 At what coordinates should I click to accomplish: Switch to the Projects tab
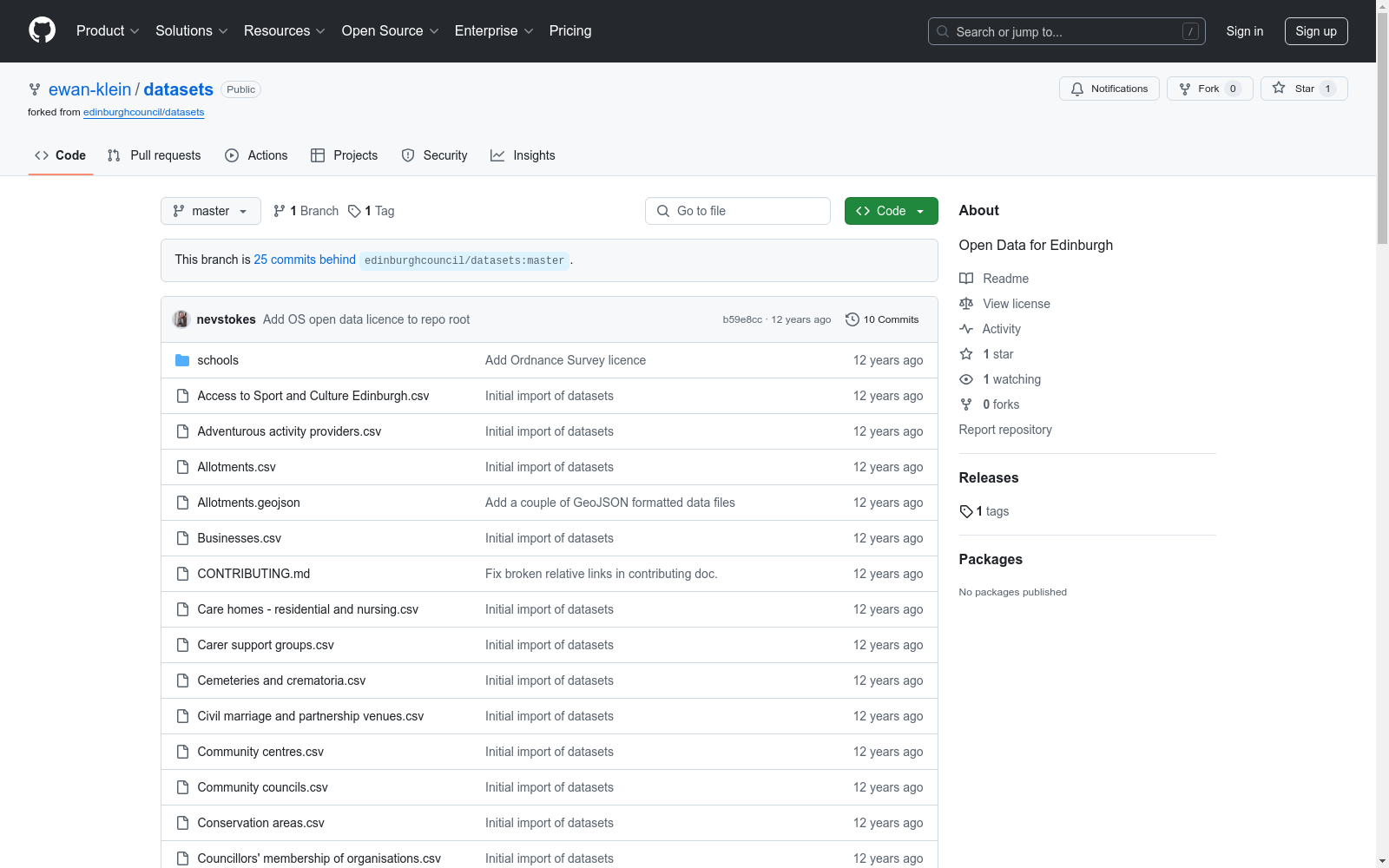click(345, 155)
